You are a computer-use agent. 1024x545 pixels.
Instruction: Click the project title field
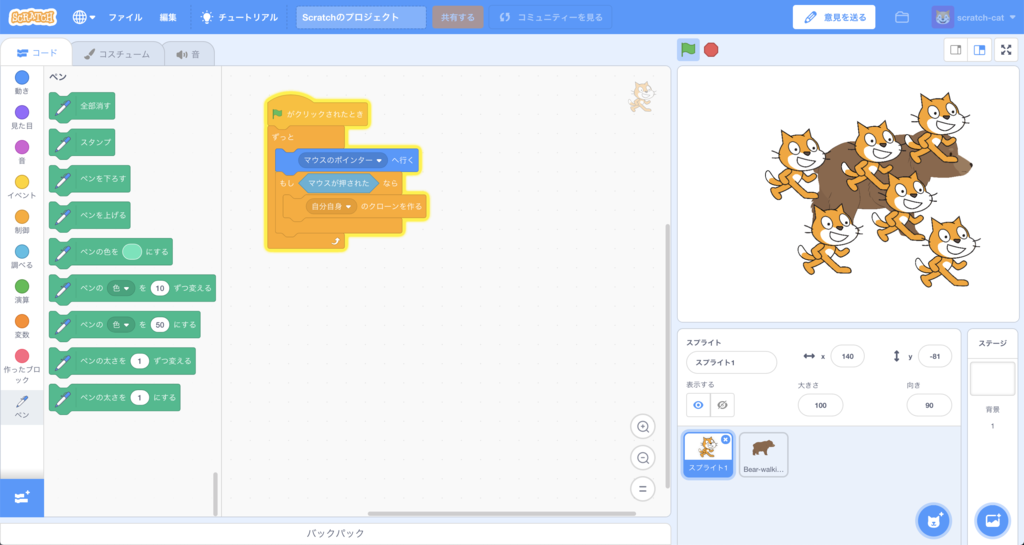(x=360, y=17)
